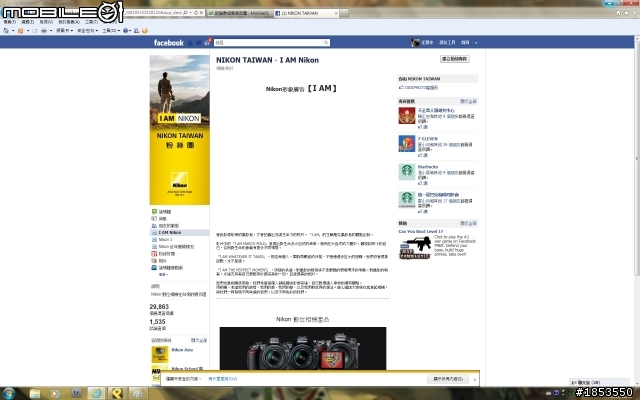Open the home icon dropdown arrow
Viewport: 640px width, 400px height.
(13, 31)
